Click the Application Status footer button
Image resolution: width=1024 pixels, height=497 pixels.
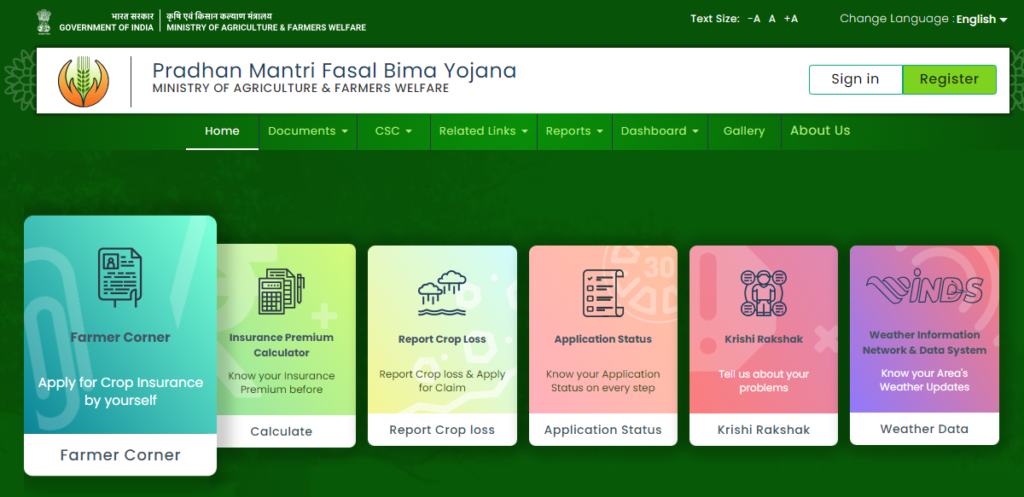603,430
